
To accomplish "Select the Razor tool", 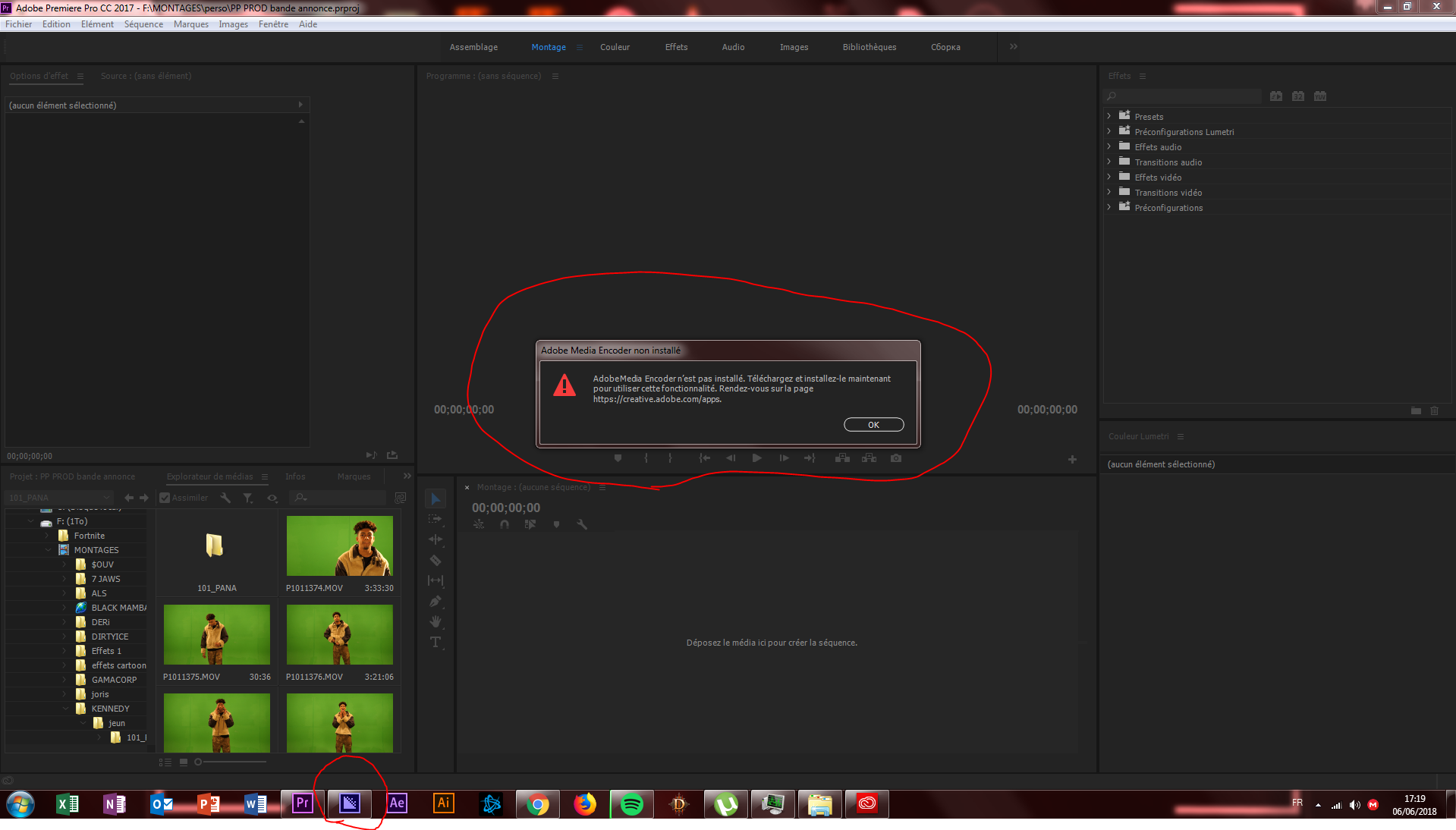I will click(x=436, y=560).
